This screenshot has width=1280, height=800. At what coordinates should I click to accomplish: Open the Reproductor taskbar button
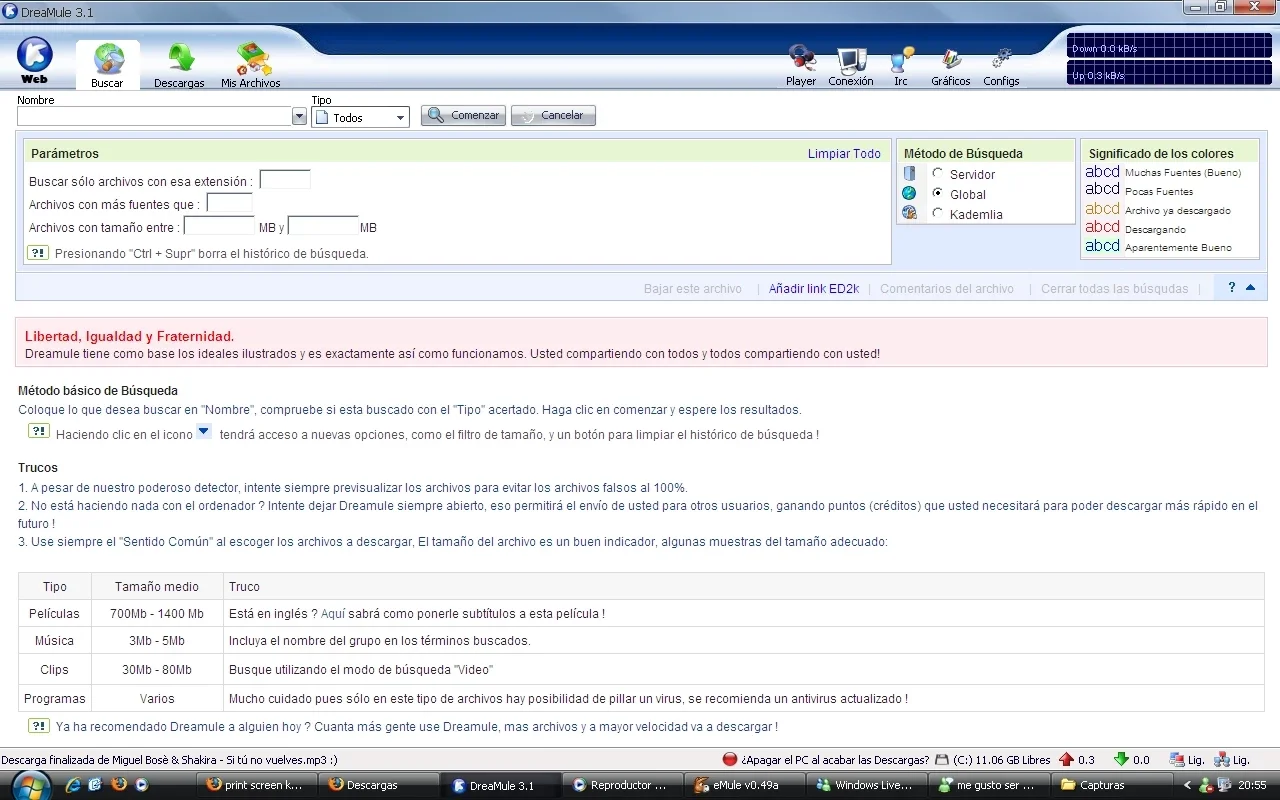pyautogui.click(x=622, y=785)
